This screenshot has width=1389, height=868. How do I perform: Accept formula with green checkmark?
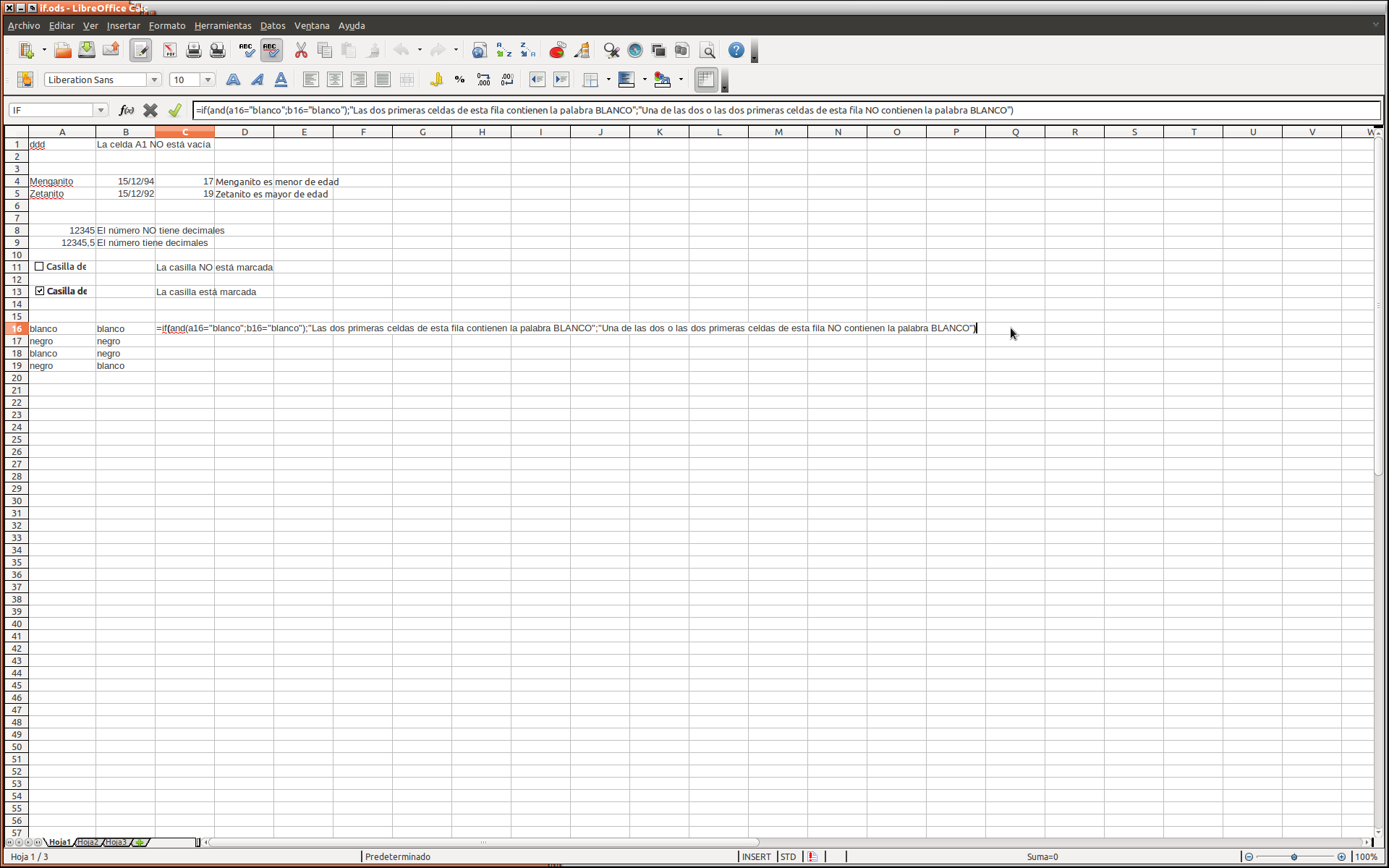[174, 111]
